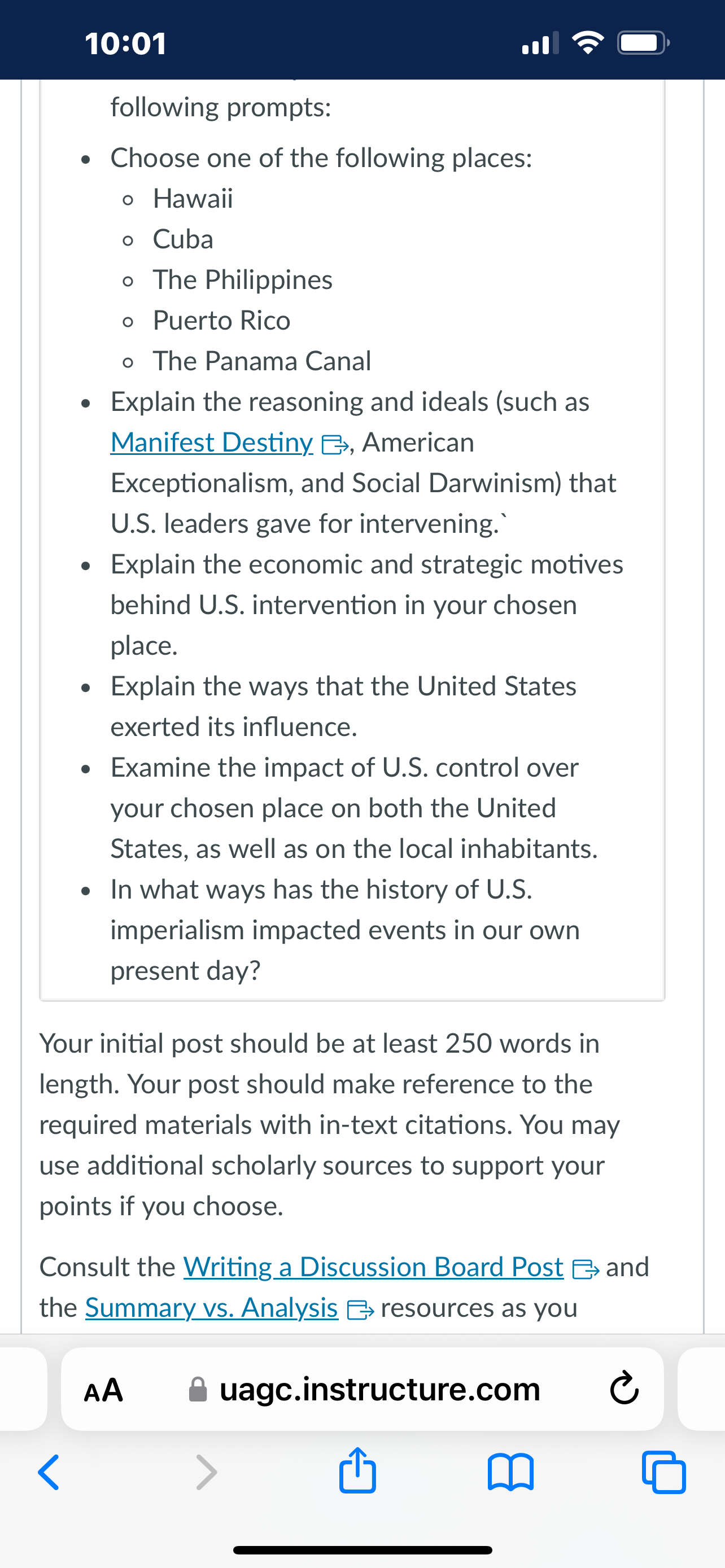Tap the Wi-Fi status icon

click(x=588, y=42)
